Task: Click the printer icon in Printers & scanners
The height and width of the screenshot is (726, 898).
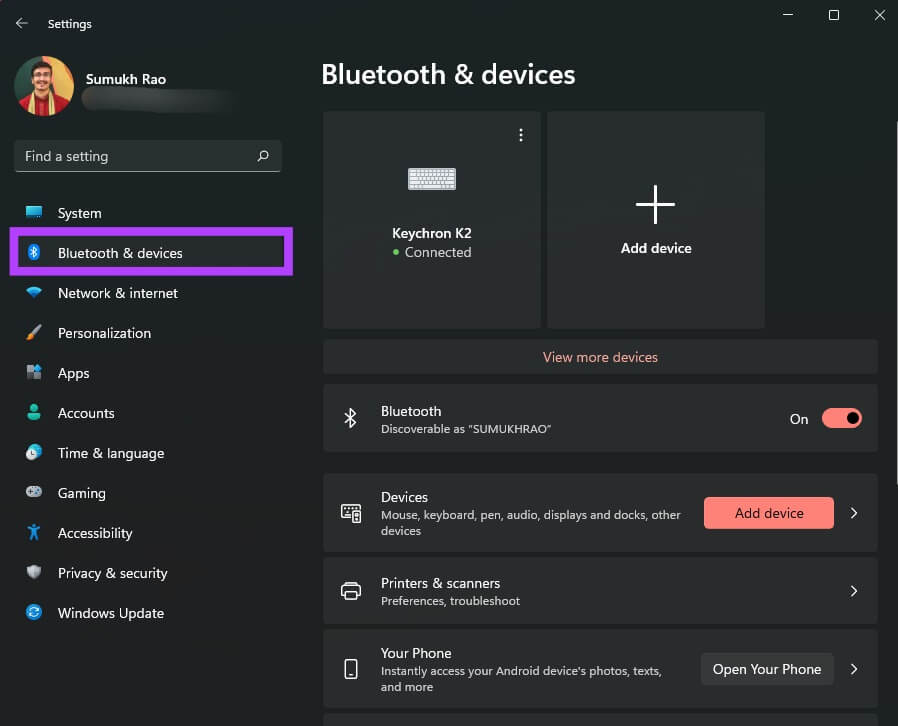Action: pos(351,591)
